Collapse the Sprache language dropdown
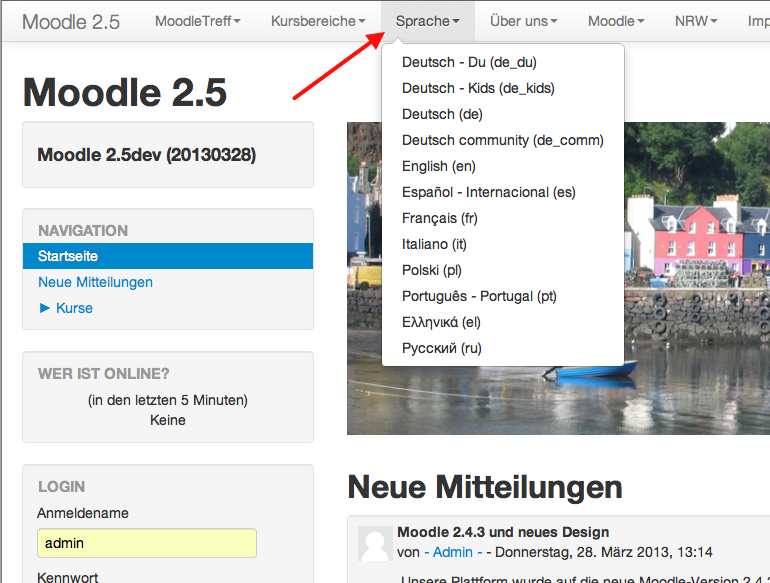Image resolution: width=770 pixels, height=583 pixels. [x=428, y=21]
